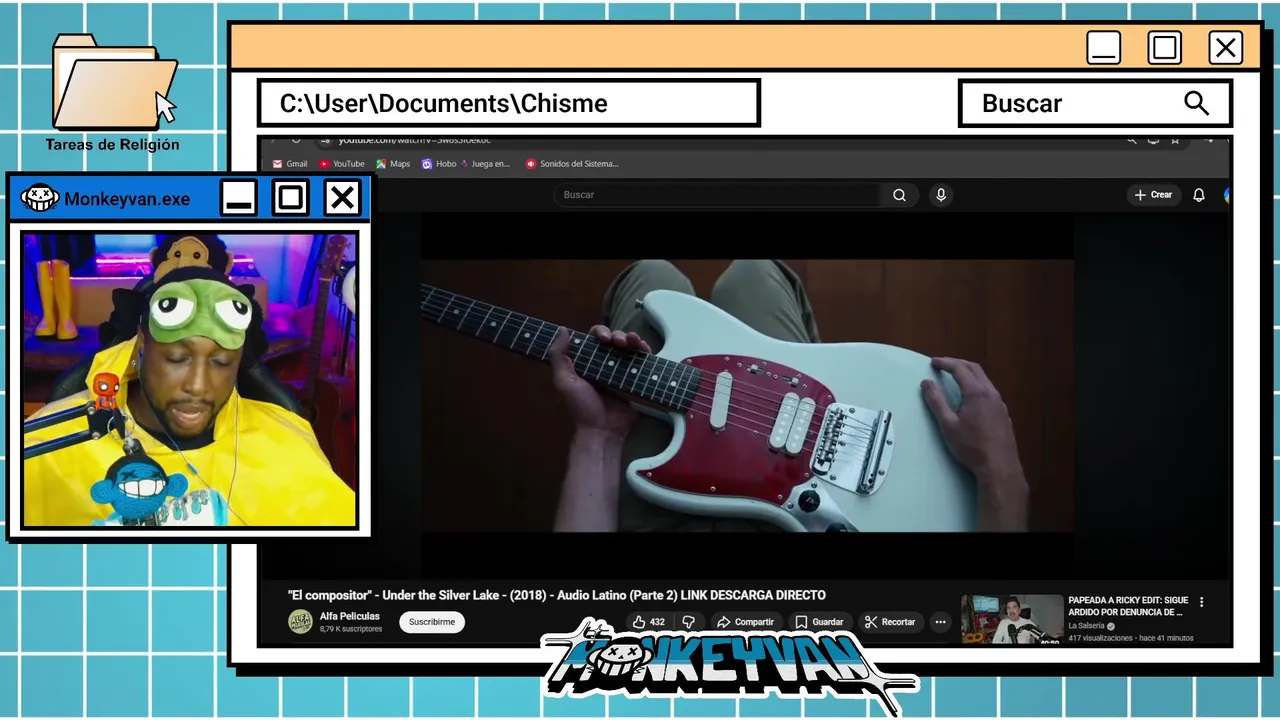Open the Juega en... bookmark
1280x720 pixels.
pos(486,164)
